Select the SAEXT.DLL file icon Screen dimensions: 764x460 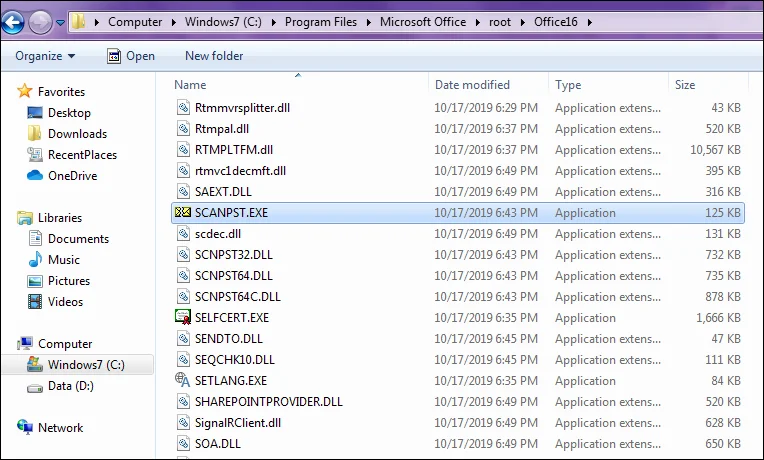[183, 192]
